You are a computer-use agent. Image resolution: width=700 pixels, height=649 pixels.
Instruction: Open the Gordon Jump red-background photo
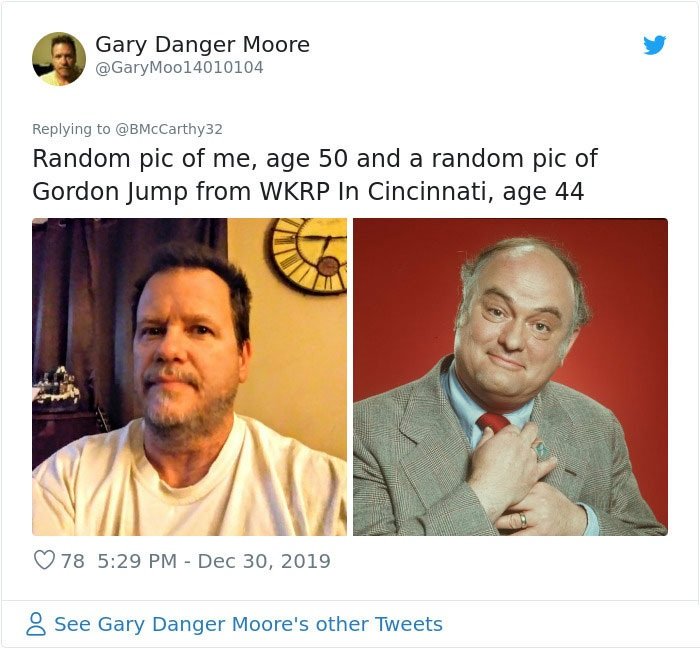(x=510, y=377)
